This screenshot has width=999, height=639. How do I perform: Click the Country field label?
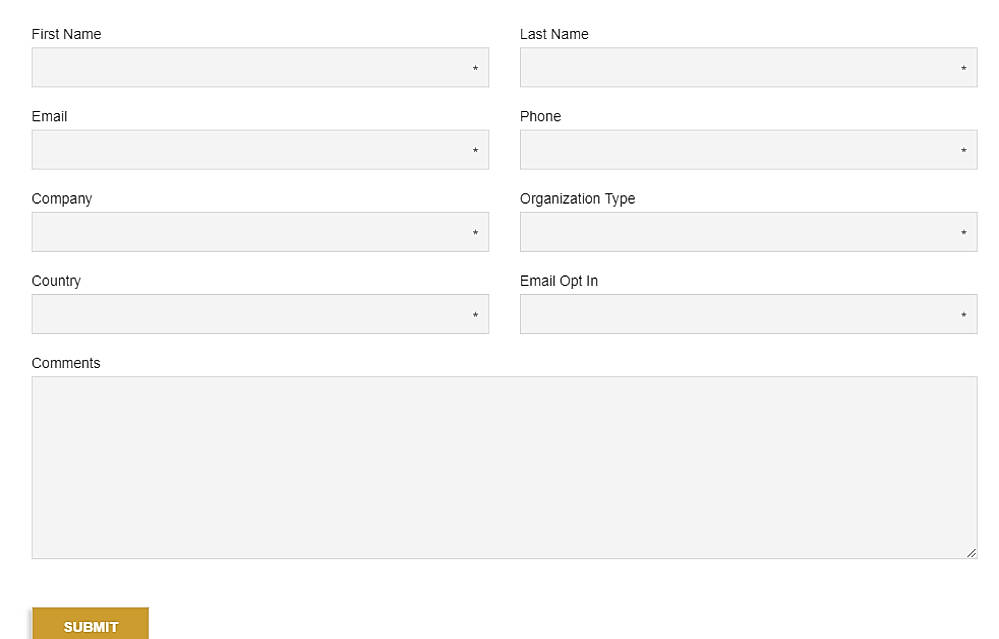click(x=55, y=280)
